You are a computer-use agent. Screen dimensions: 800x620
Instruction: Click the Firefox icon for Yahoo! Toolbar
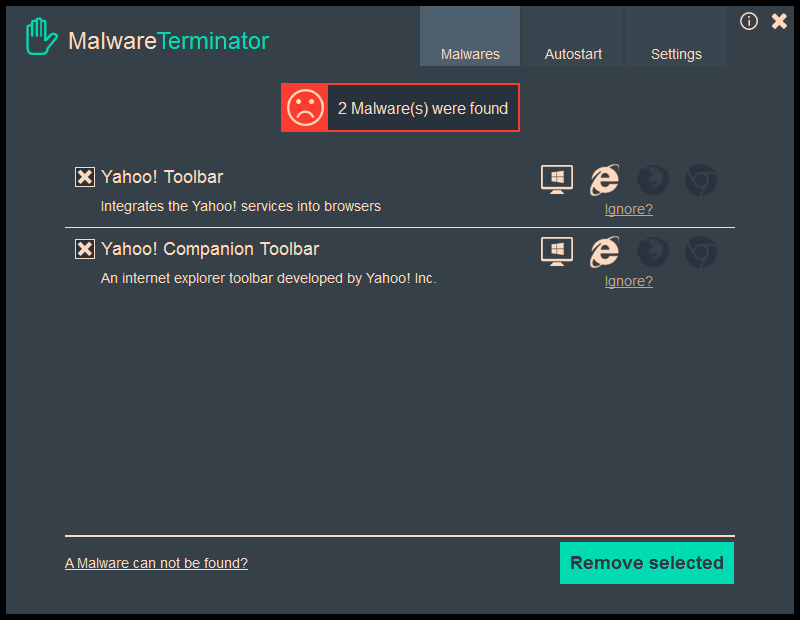point(653,180)
